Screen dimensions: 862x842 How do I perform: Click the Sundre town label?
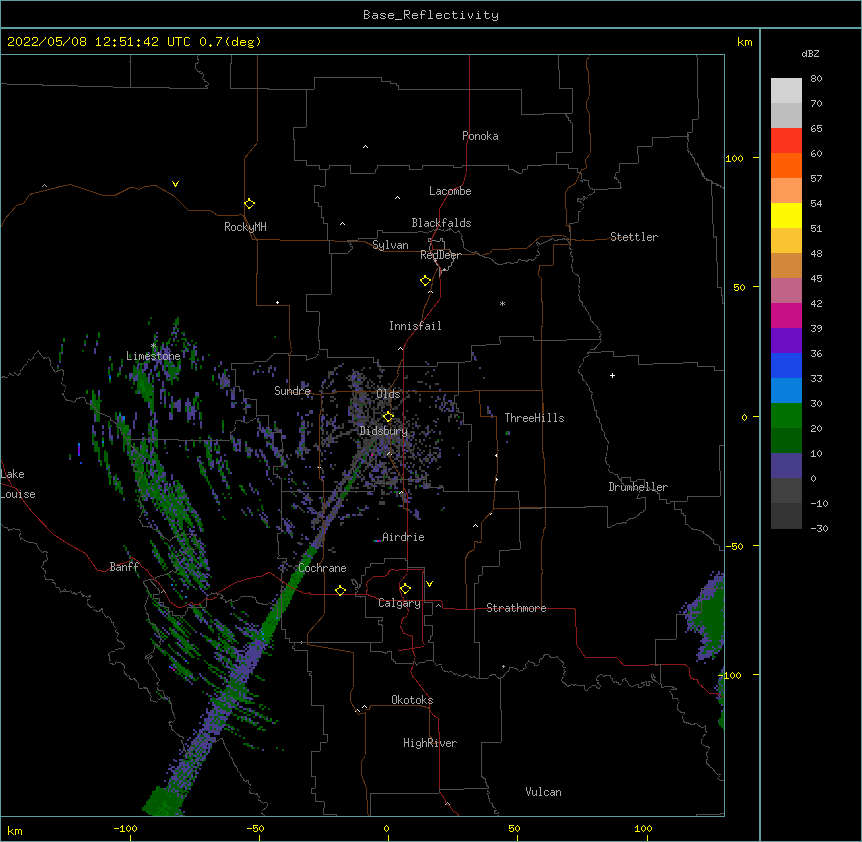coord(292,391)
